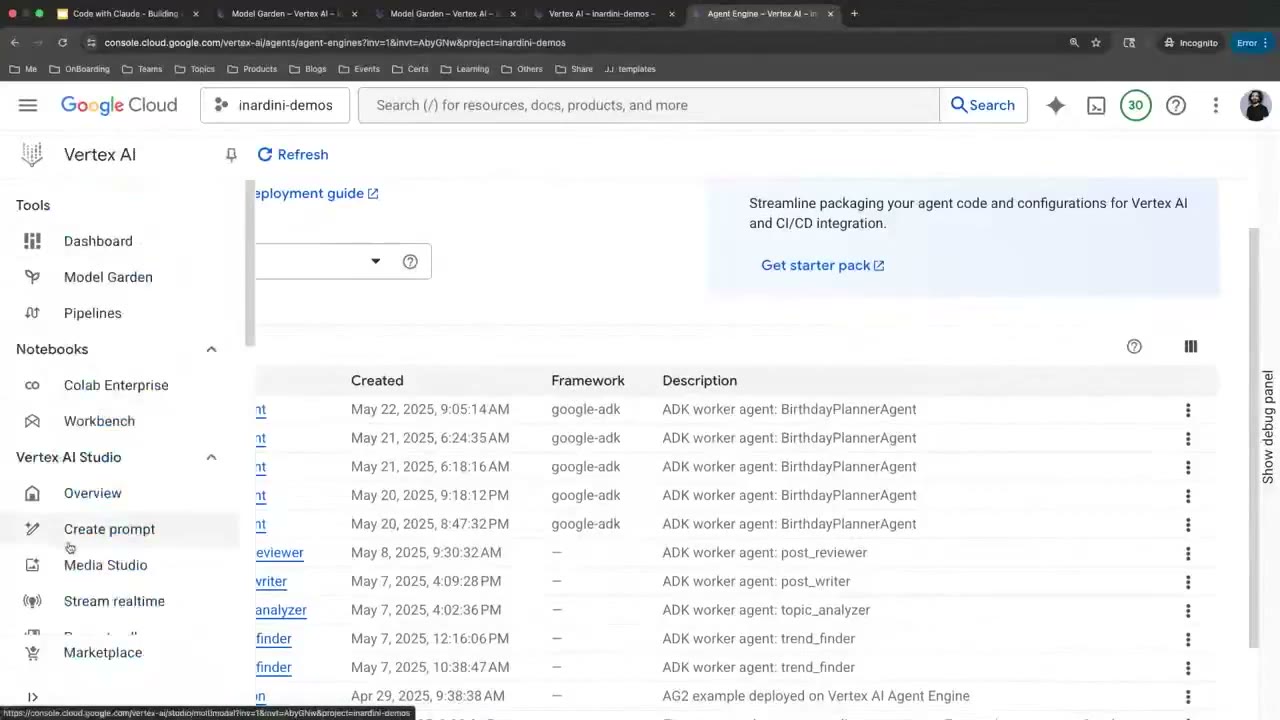Activate Cloud Shell terminal icon
This screenshot has width=1280, height=720.
(x=1096, y=105)
